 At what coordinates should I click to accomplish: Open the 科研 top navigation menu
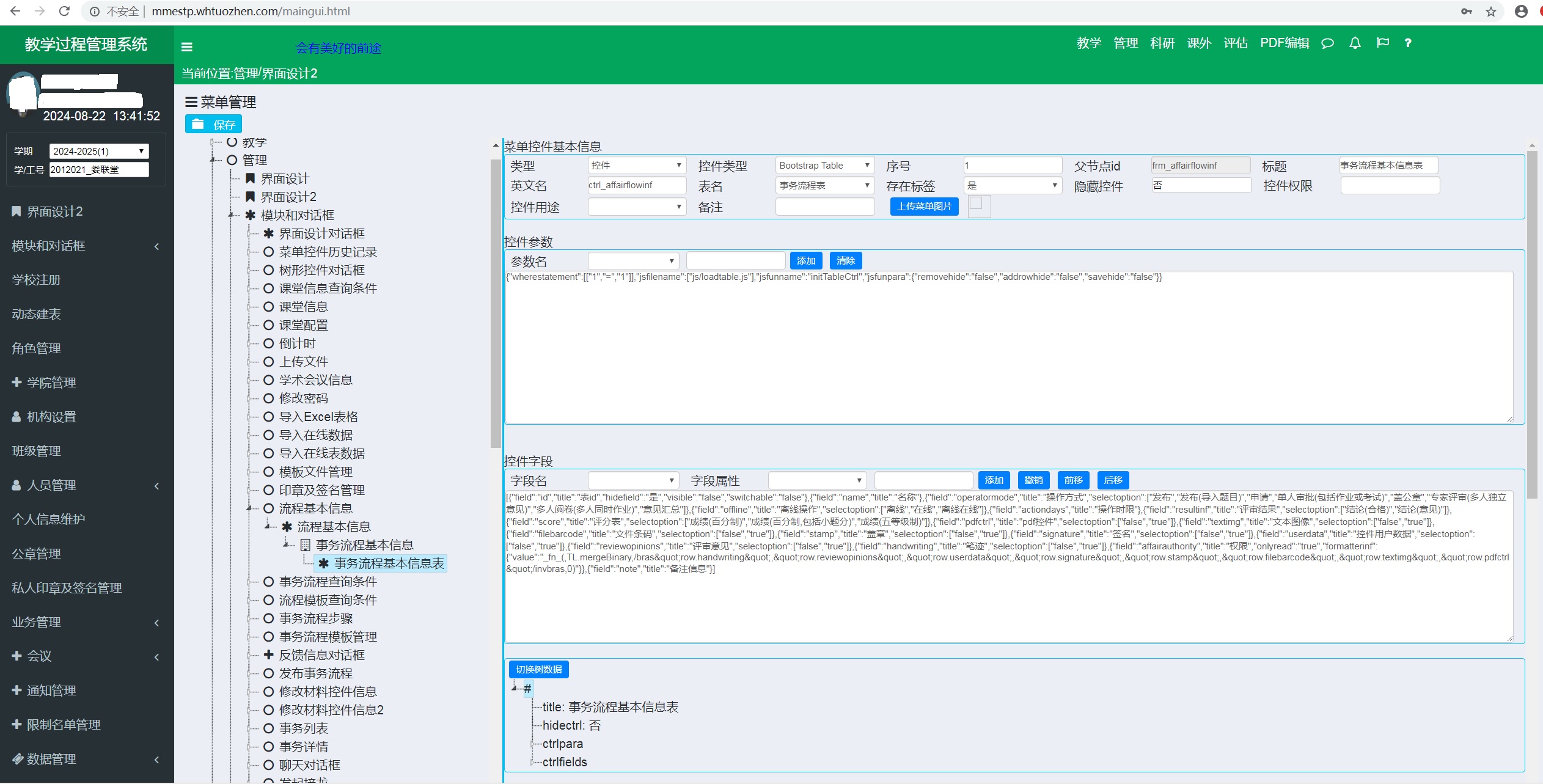pyautogui.click(x=1162, y=43)
